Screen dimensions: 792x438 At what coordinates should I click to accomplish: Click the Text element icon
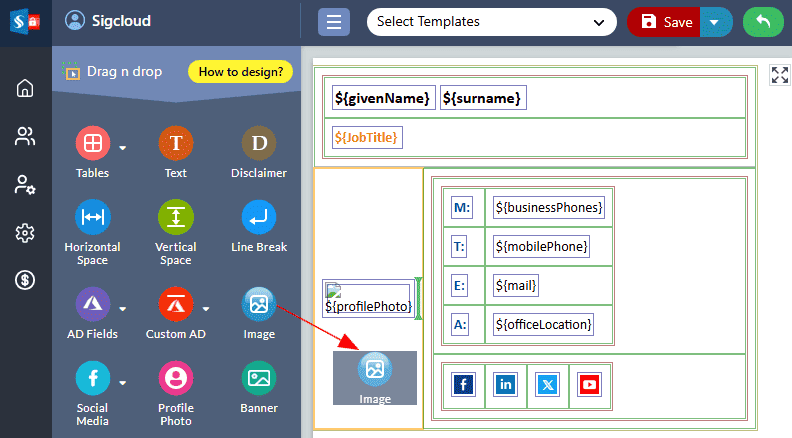pyautogui.click(x=175, y=143)
